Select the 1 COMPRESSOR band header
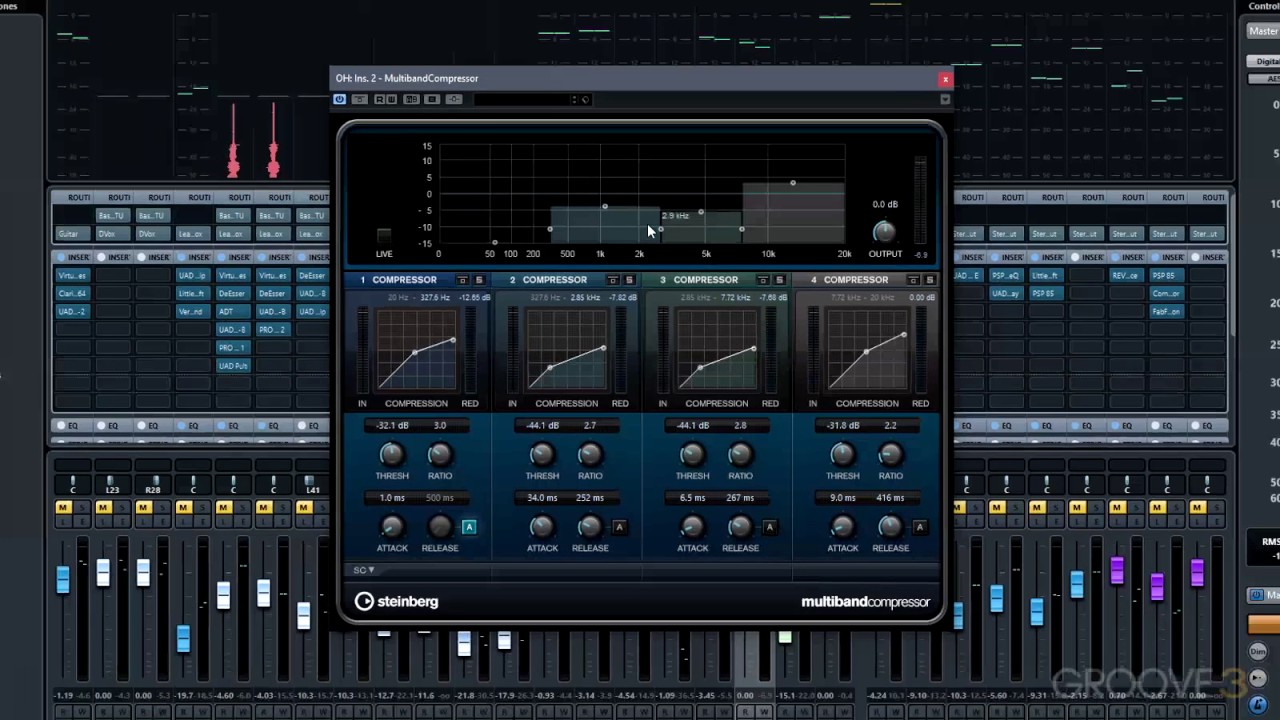 click(x=399, y=280)
